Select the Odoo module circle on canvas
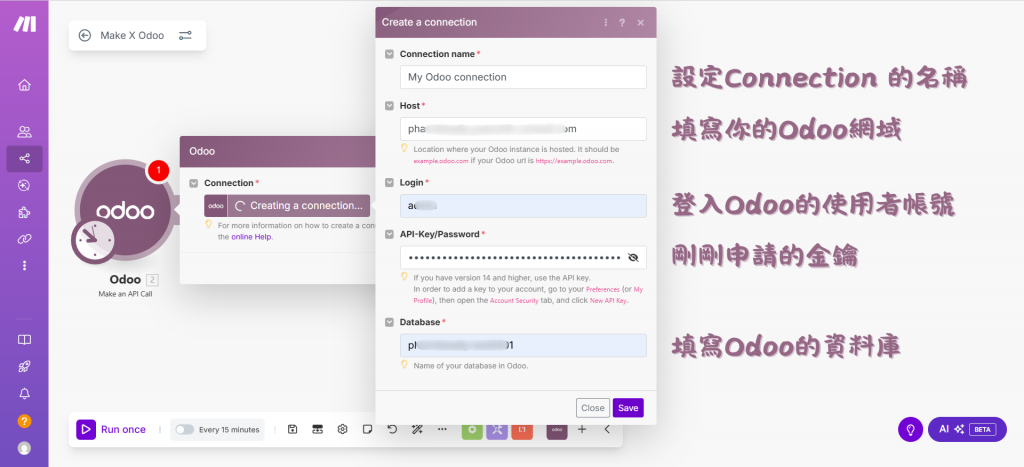Screen dimensions: 1024x467 point(125,209)
